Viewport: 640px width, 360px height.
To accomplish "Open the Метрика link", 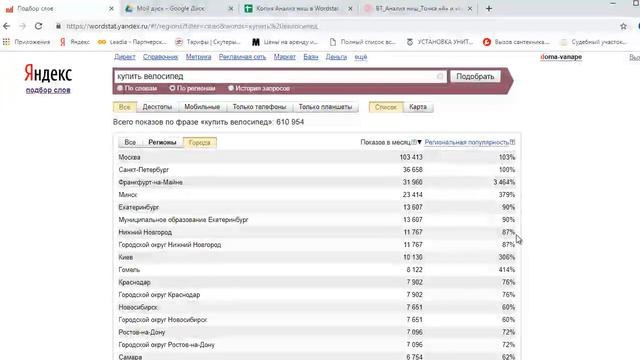I will [198, 57].
